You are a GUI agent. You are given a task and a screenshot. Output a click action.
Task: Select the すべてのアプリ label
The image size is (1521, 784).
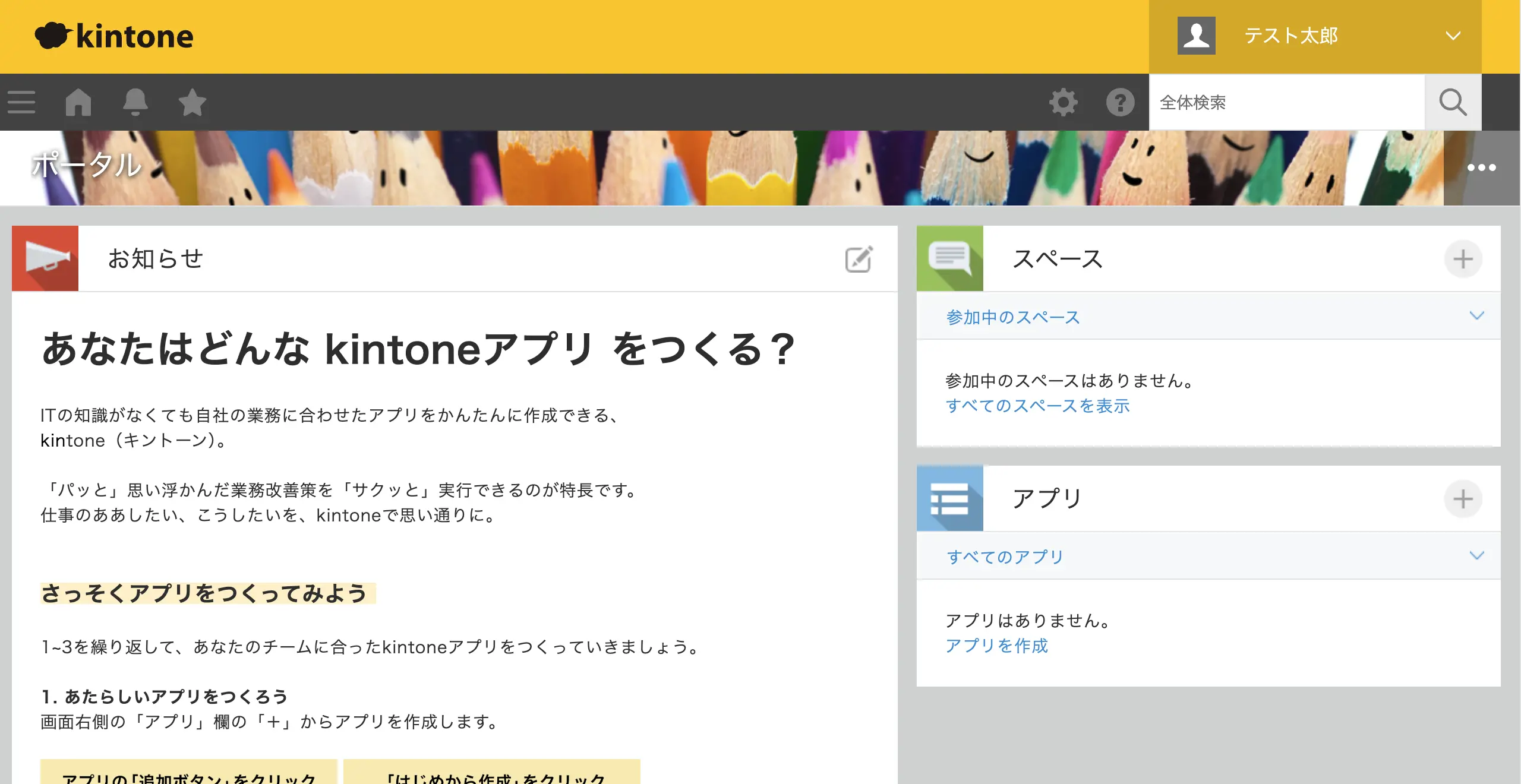(1005, 557)
